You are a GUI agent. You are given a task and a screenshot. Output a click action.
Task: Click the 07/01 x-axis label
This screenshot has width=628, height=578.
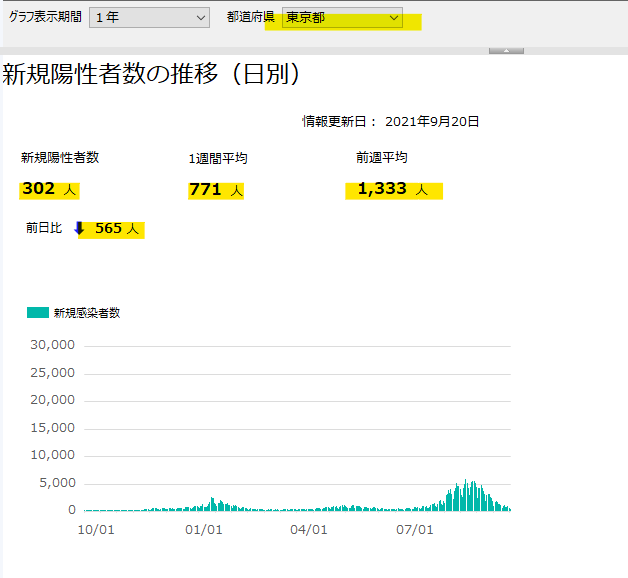coord(414,530)
